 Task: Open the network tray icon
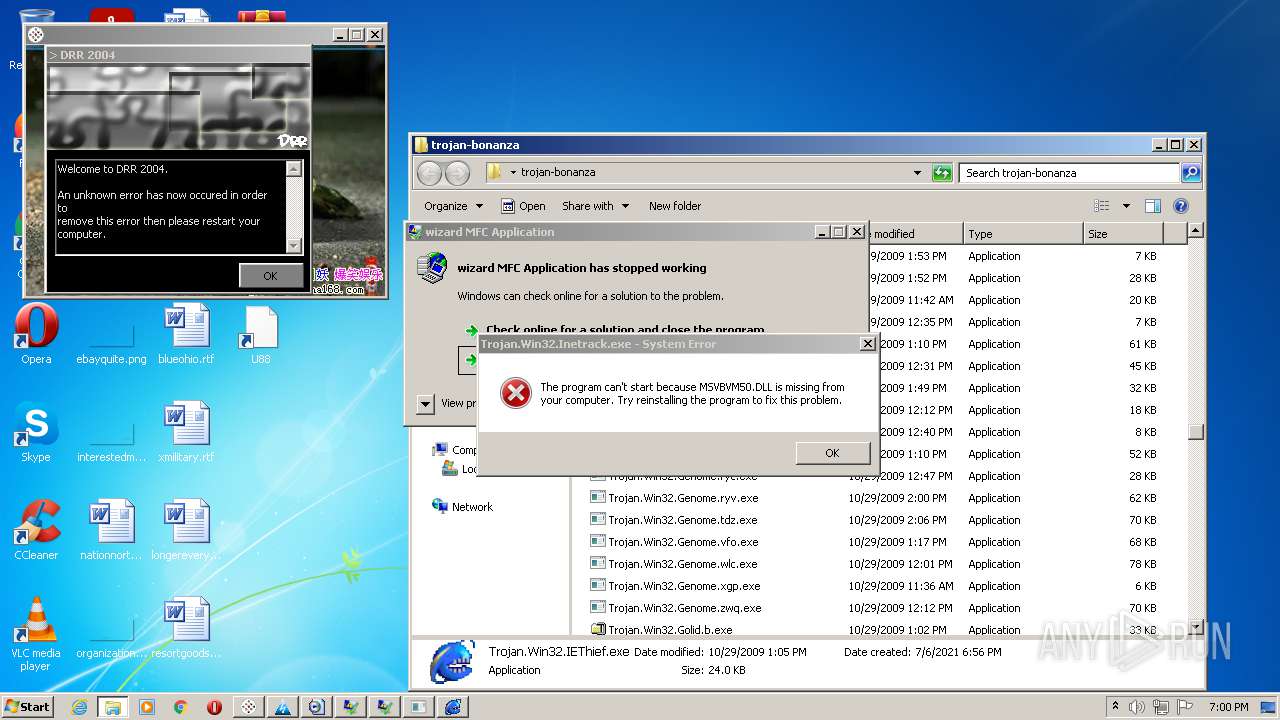(1163, 706)
